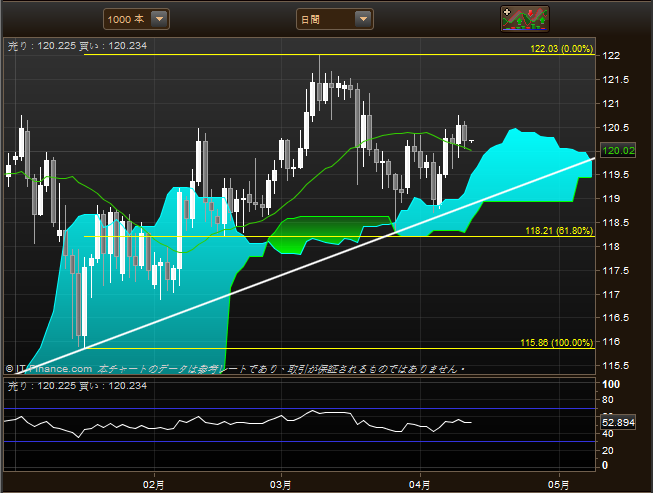
Task: Select the 122.03 (0.00%) Fibonacci label
Action: (561, 49)
